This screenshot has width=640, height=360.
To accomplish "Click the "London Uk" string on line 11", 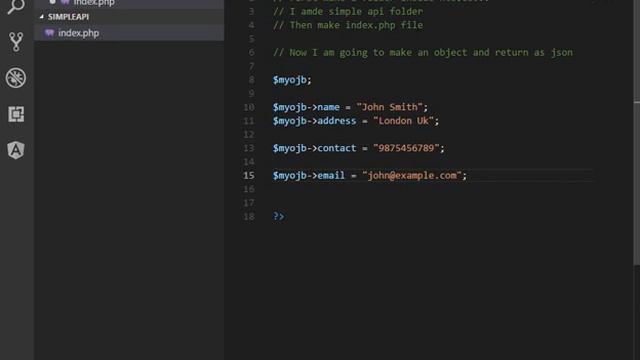I will (403, 121).
